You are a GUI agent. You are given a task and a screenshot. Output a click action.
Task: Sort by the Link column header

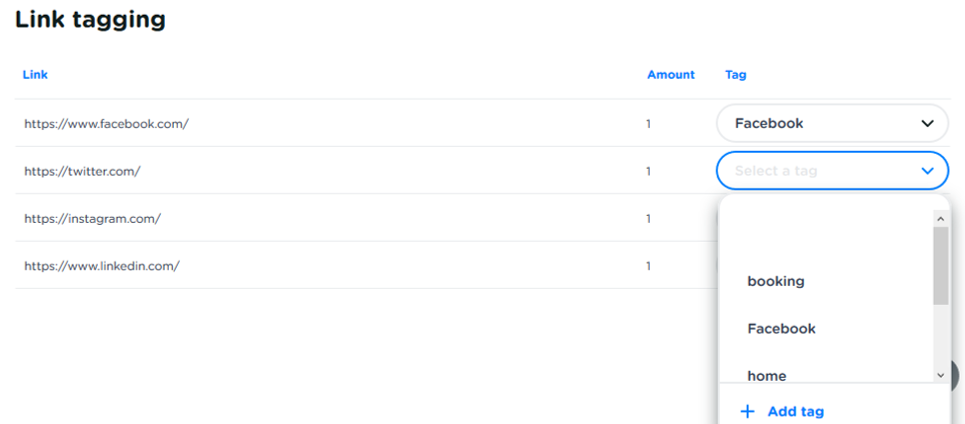35,75
